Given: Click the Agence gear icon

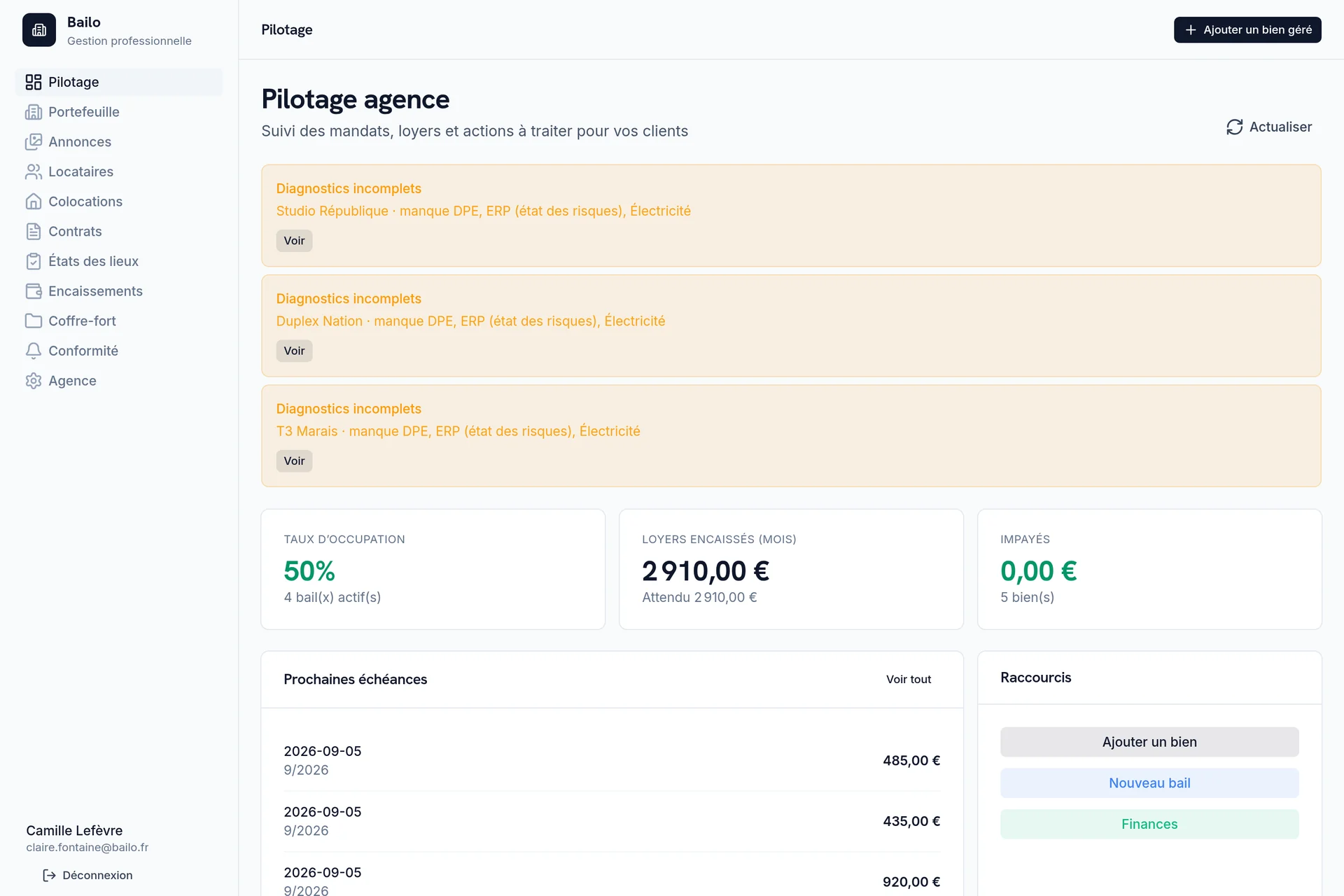Looking at the screenshot, I should pos(34,381).
